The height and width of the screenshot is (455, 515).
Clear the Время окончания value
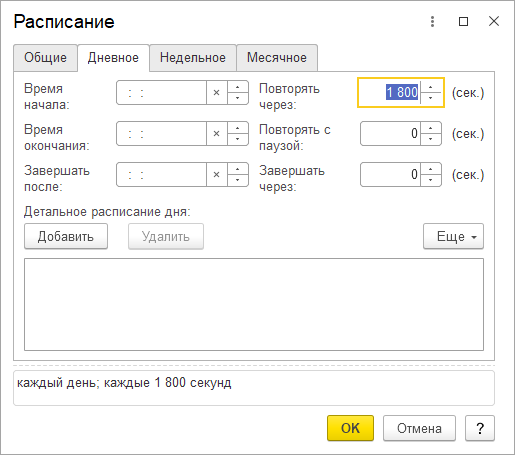[216, 133]
